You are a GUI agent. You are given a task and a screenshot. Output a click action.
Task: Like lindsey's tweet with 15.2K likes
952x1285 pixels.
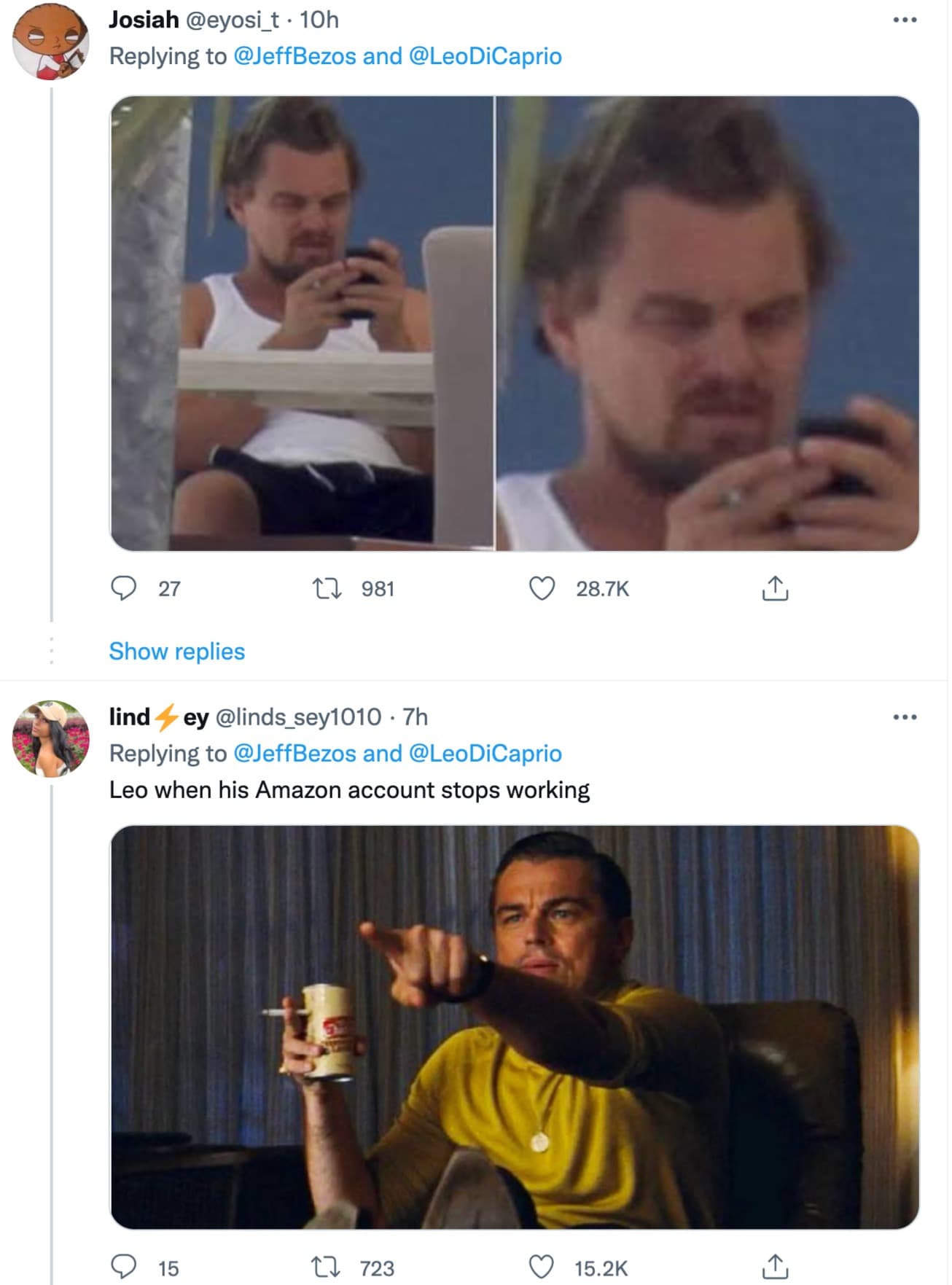coord(542,1268)
